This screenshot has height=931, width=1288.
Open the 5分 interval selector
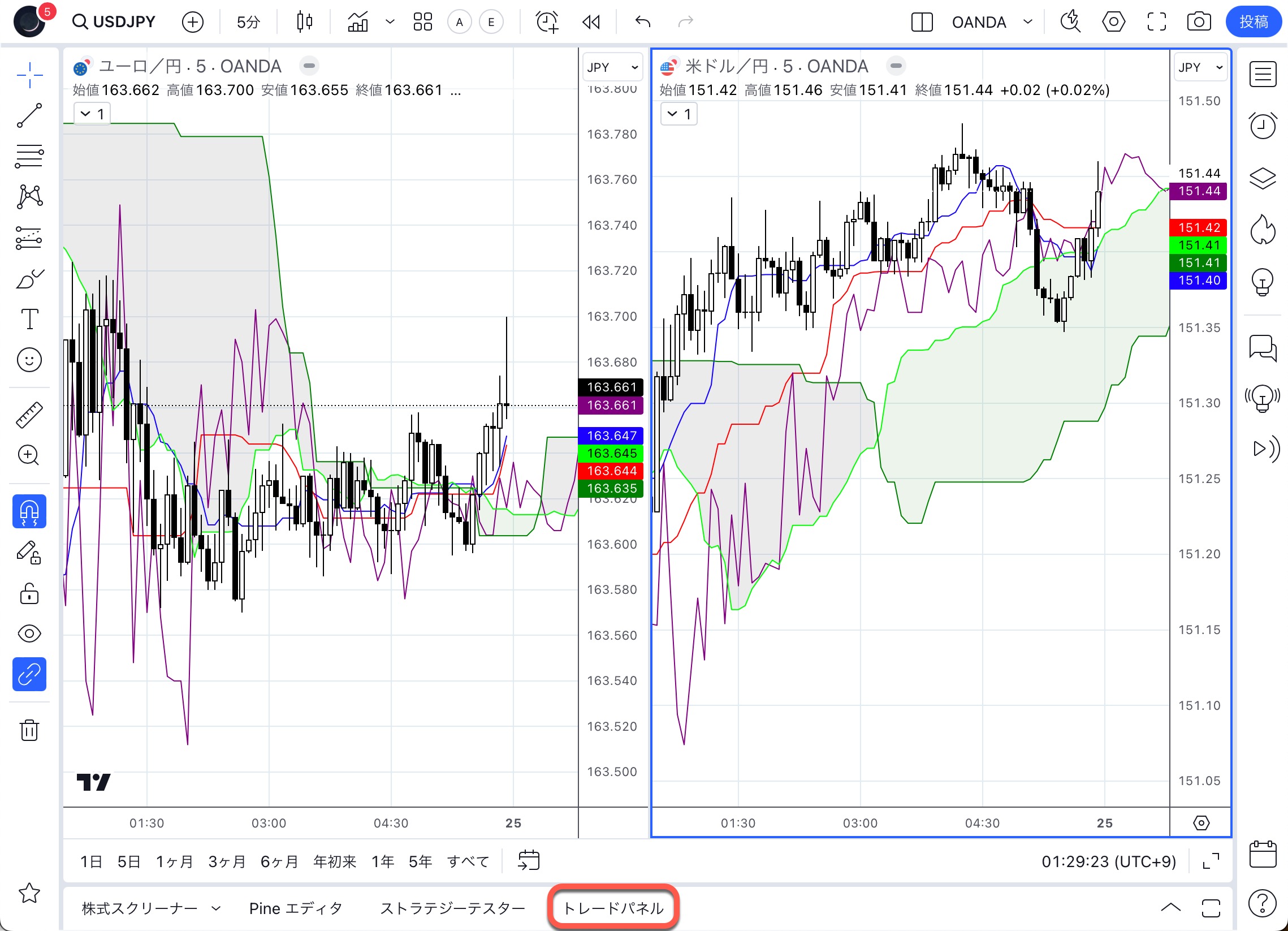248,22
